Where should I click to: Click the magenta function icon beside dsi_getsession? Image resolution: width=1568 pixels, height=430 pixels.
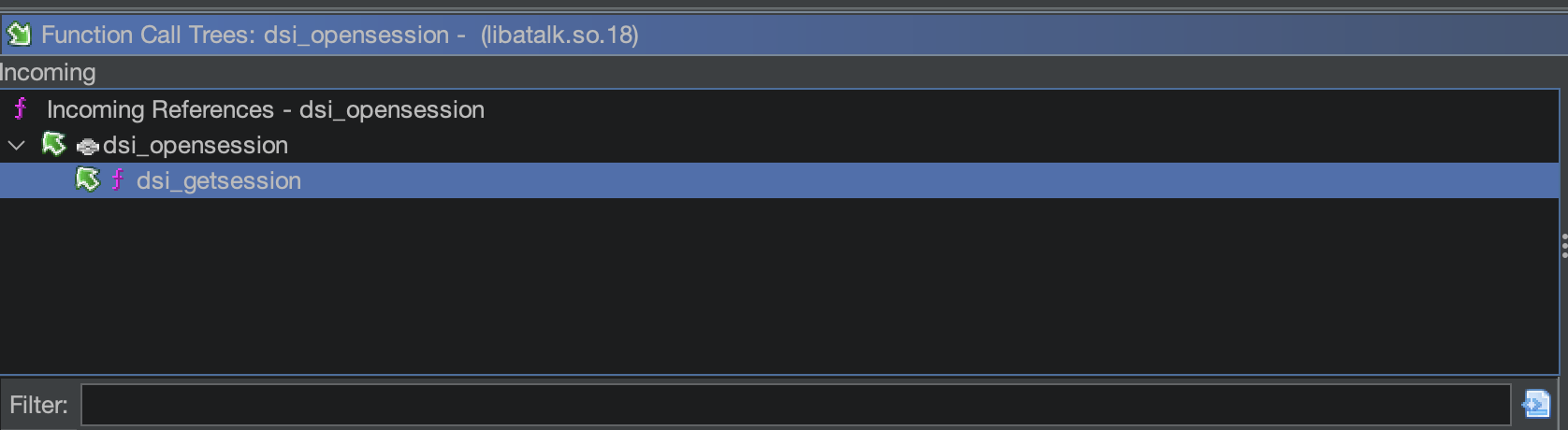[118, 179]
